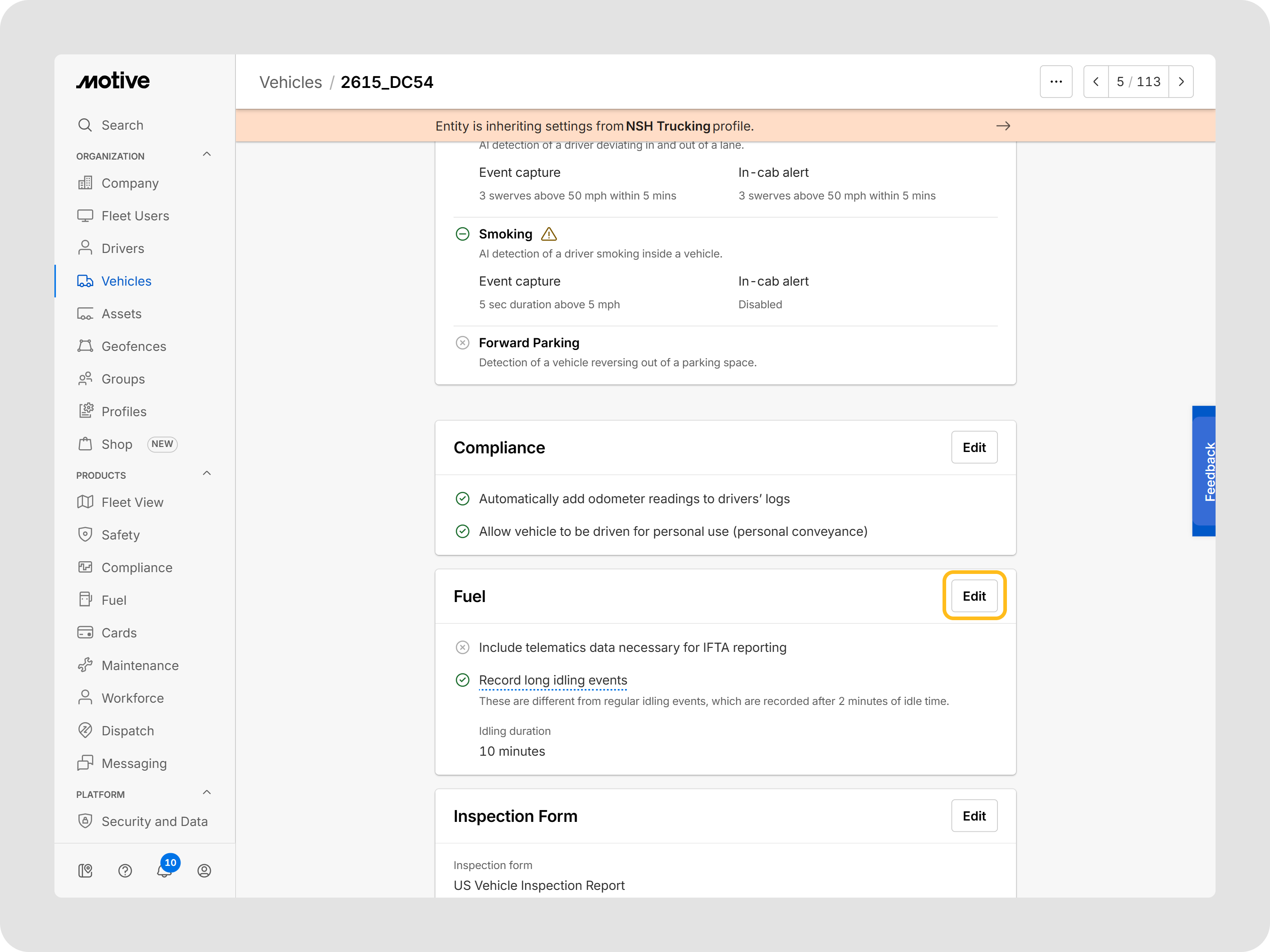Image resolution: width=1270 pixels, height=952 pixels.
Task: Click the Vehicles breadcrumb link
Action: click(291, 82)
